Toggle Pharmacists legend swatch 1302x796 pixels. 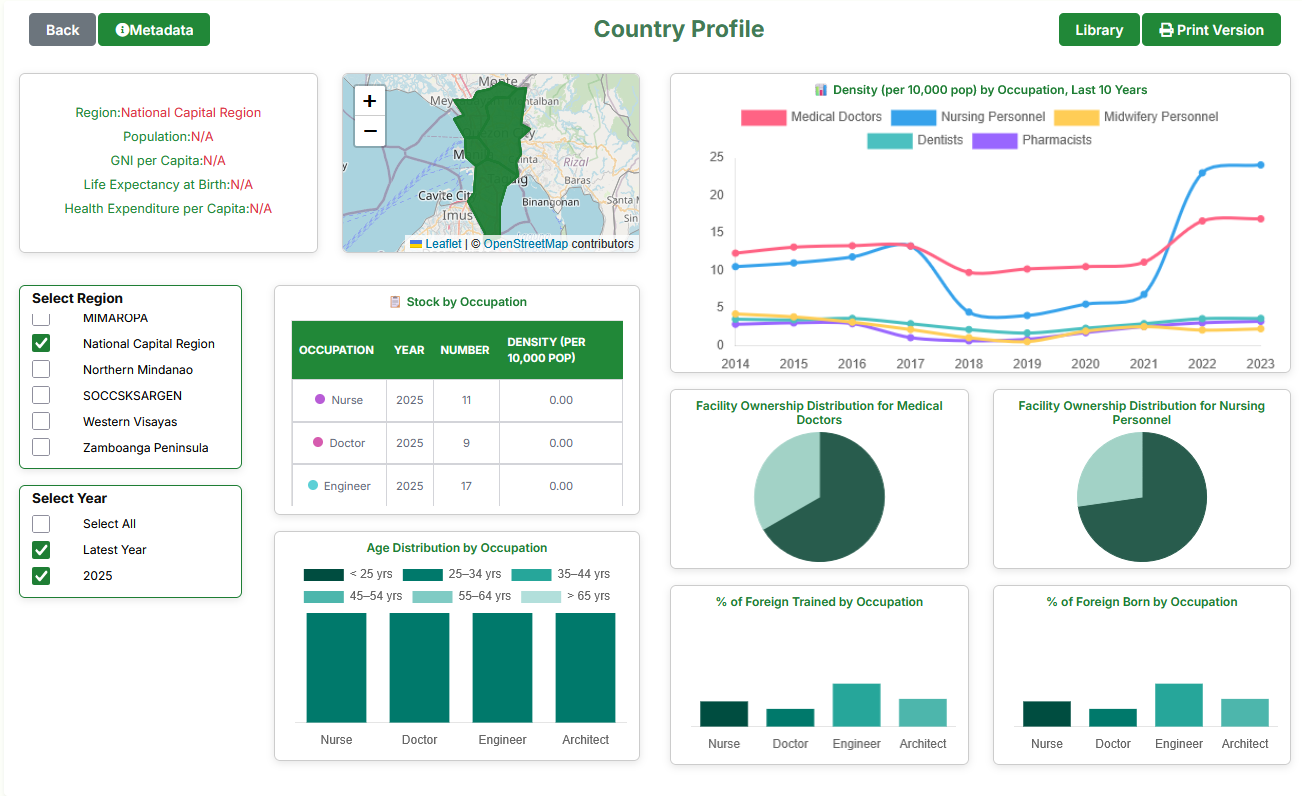click(x=994, y=140)
